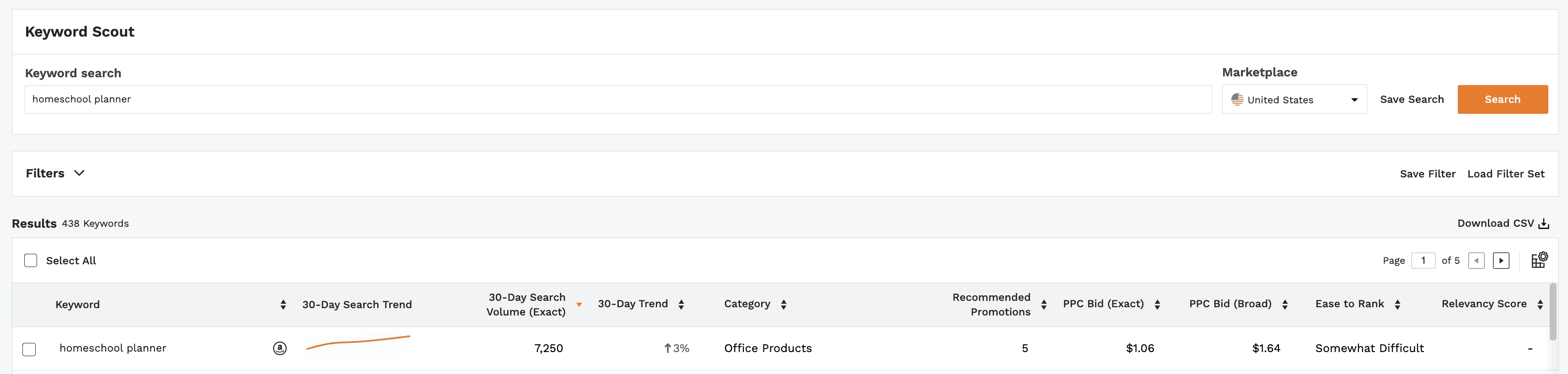Open the column settings grid icon
1568x374 pixels.
1539,260
